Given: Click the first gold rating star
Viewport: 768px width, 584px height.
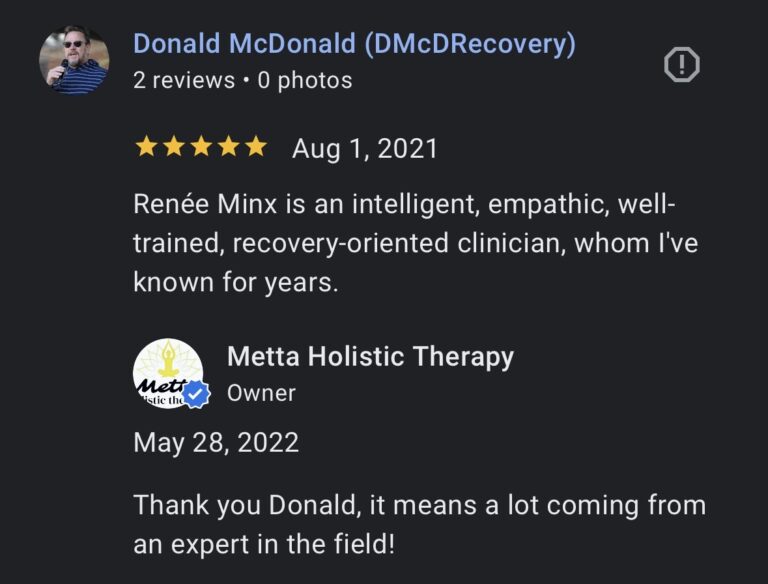Looking at the screenshot, I should (146, 148).
